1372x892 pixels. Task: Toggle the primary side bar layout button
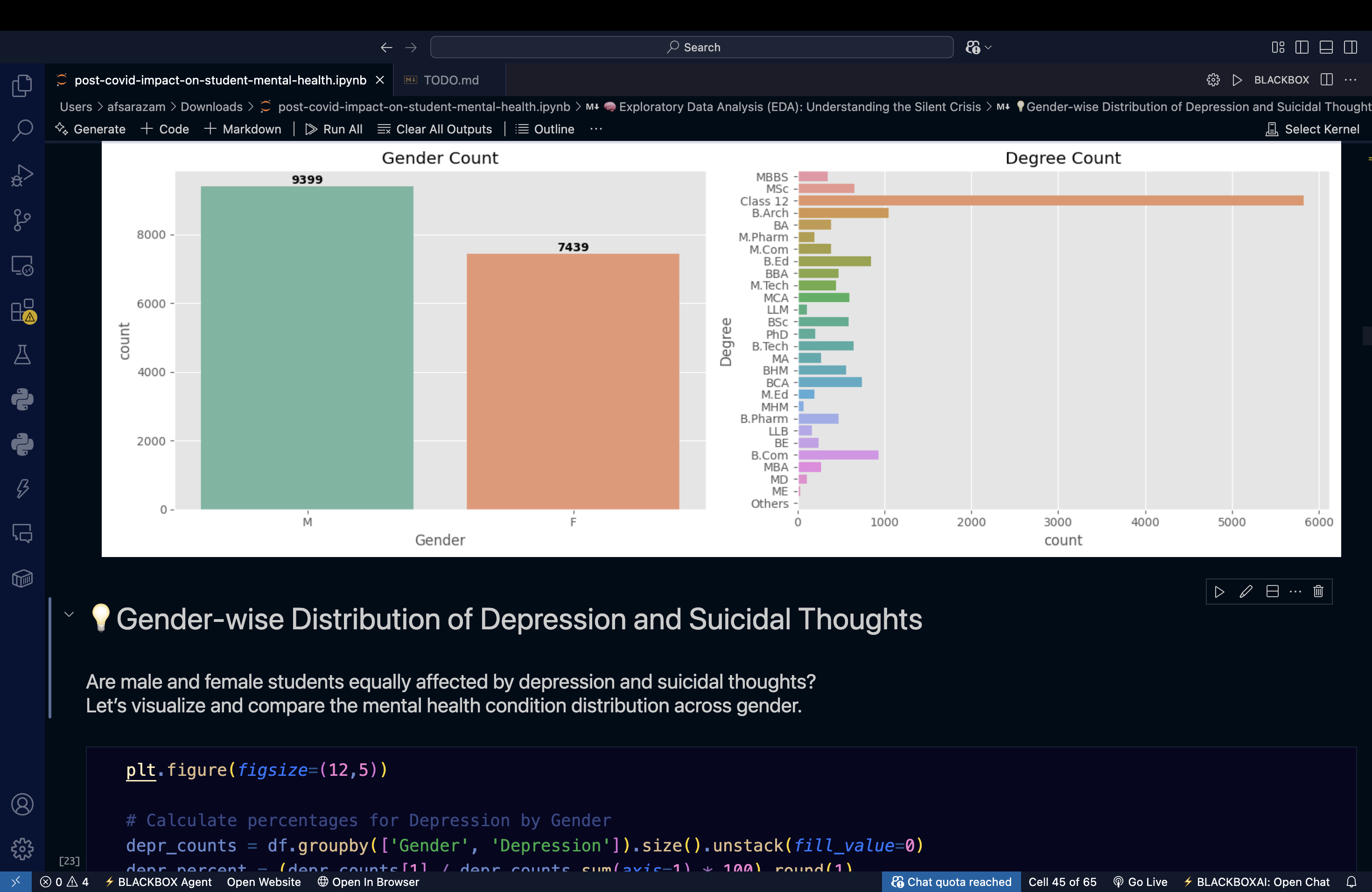coord(1302,47)
